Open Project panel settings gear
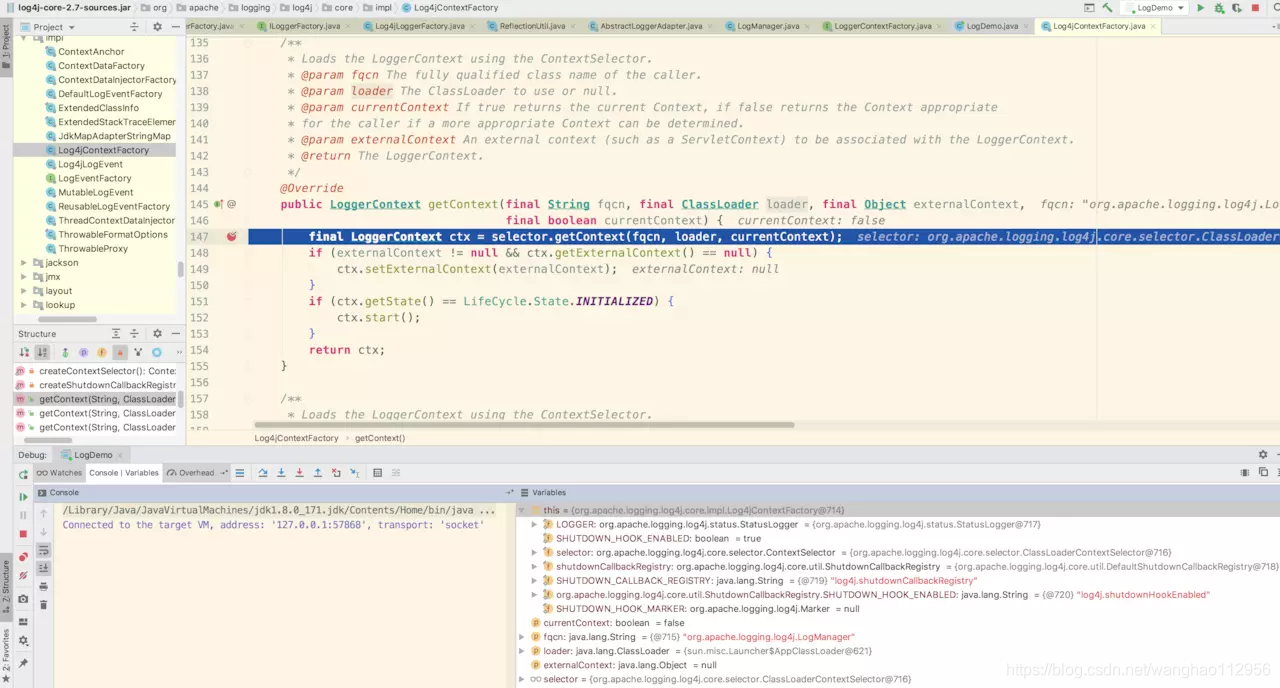The width and height of the screenshot is (1280, 688). coord(157,27)
